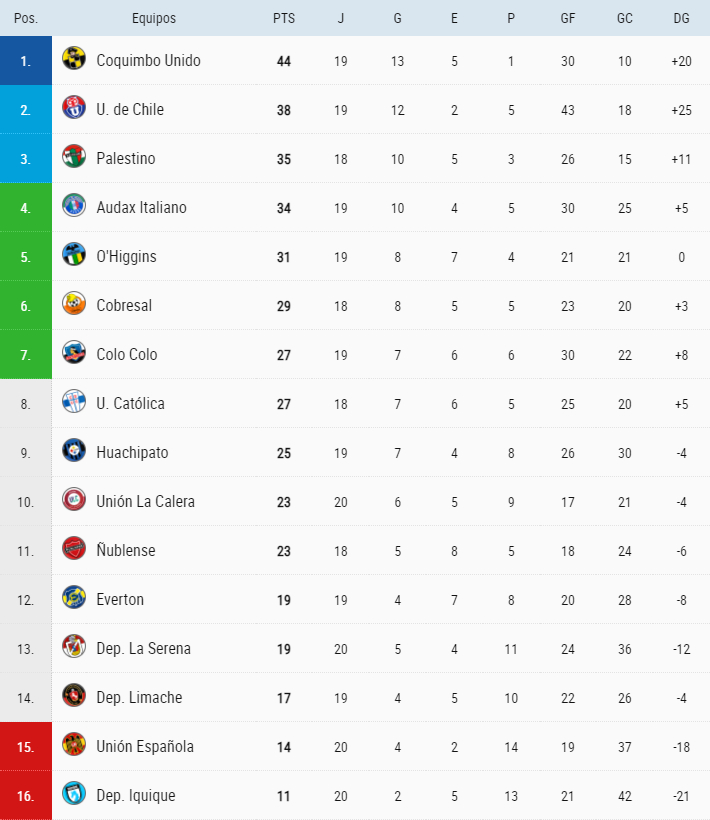Click the red position 15 badge

(x=26, y=746)
